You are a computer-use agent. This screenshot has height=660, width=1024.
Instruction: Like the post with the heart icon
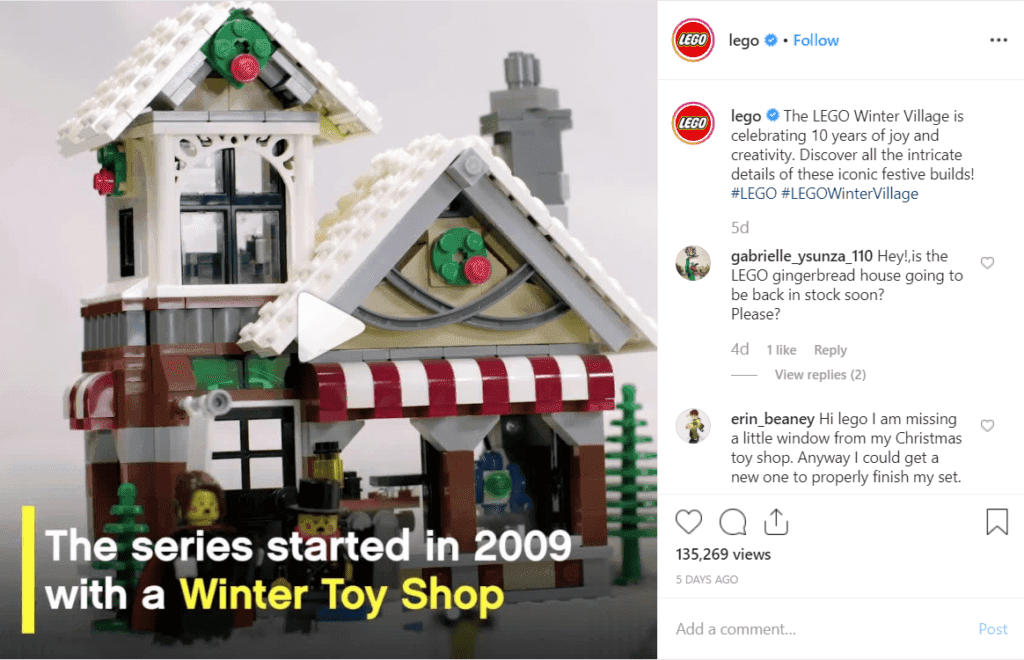688,522
